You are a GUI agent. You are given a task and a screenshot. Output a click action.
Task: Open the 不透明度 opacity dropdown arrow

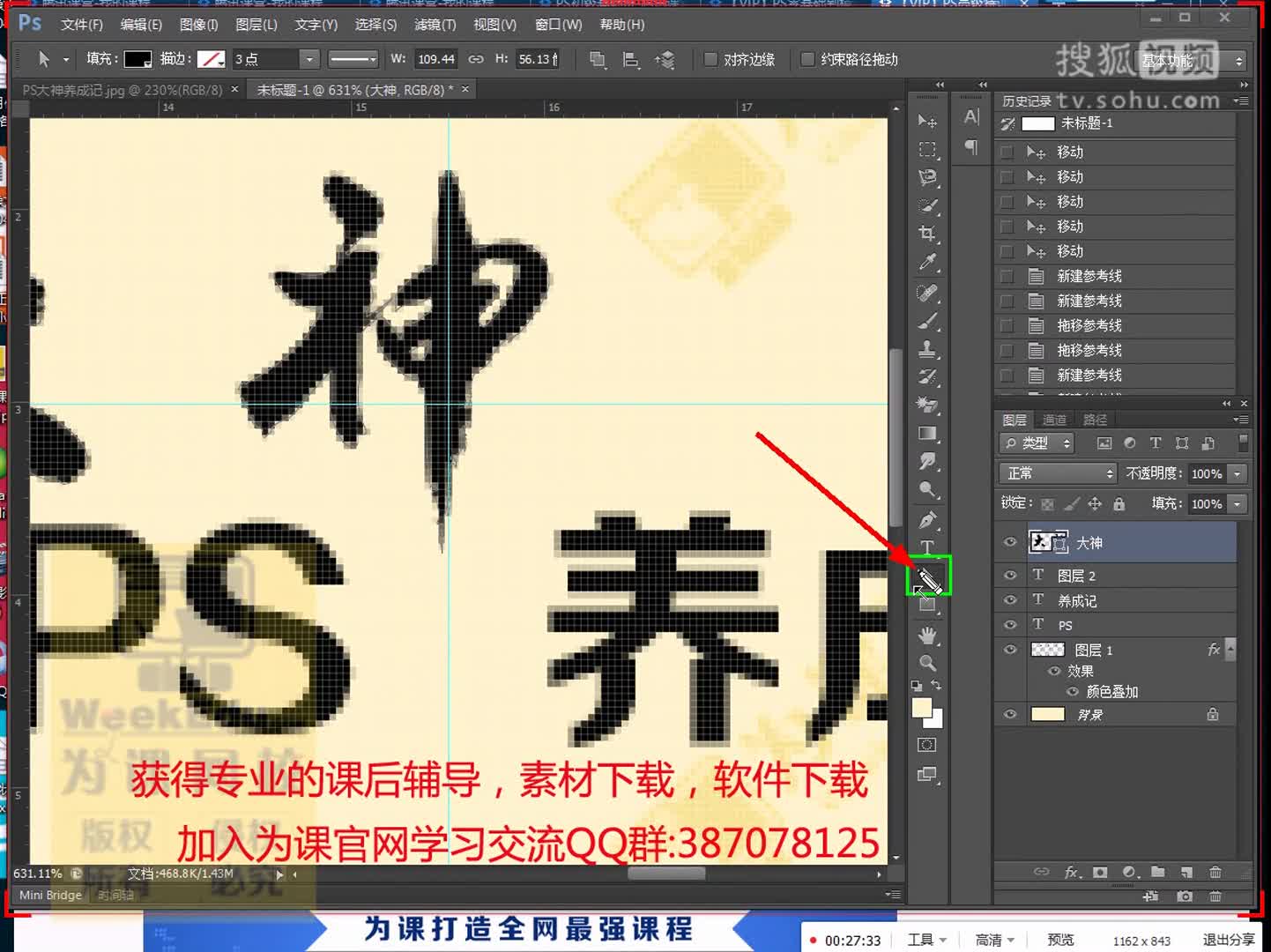(1238, 473)
